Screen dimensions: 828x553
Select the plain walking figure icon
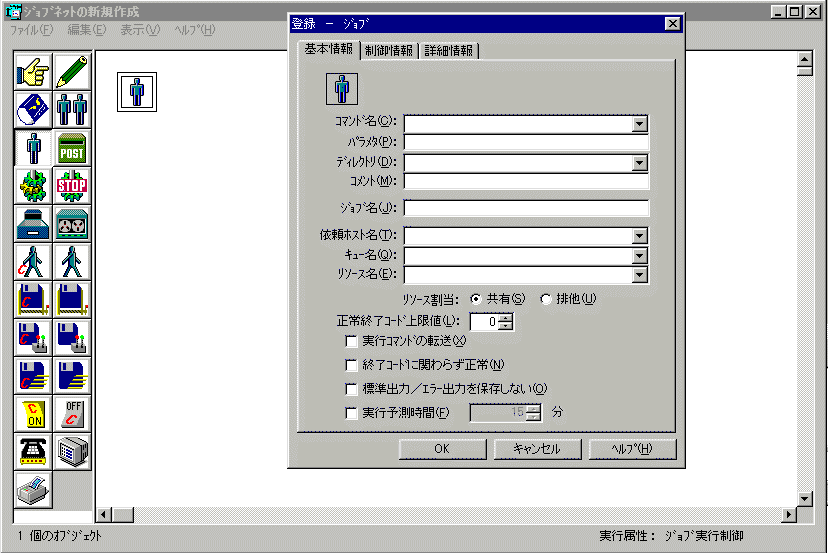pyautogui.click(x=72, y=262)
